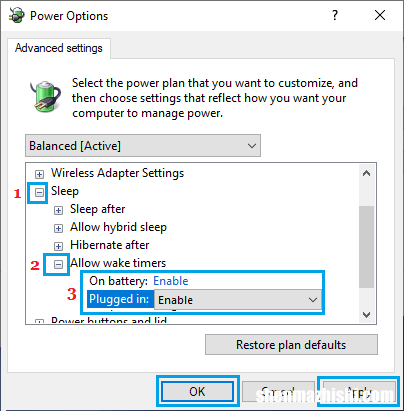Screen dimensions: 404x411
Task: Click the settings list scroll down arrow
Action: (366, 315)
